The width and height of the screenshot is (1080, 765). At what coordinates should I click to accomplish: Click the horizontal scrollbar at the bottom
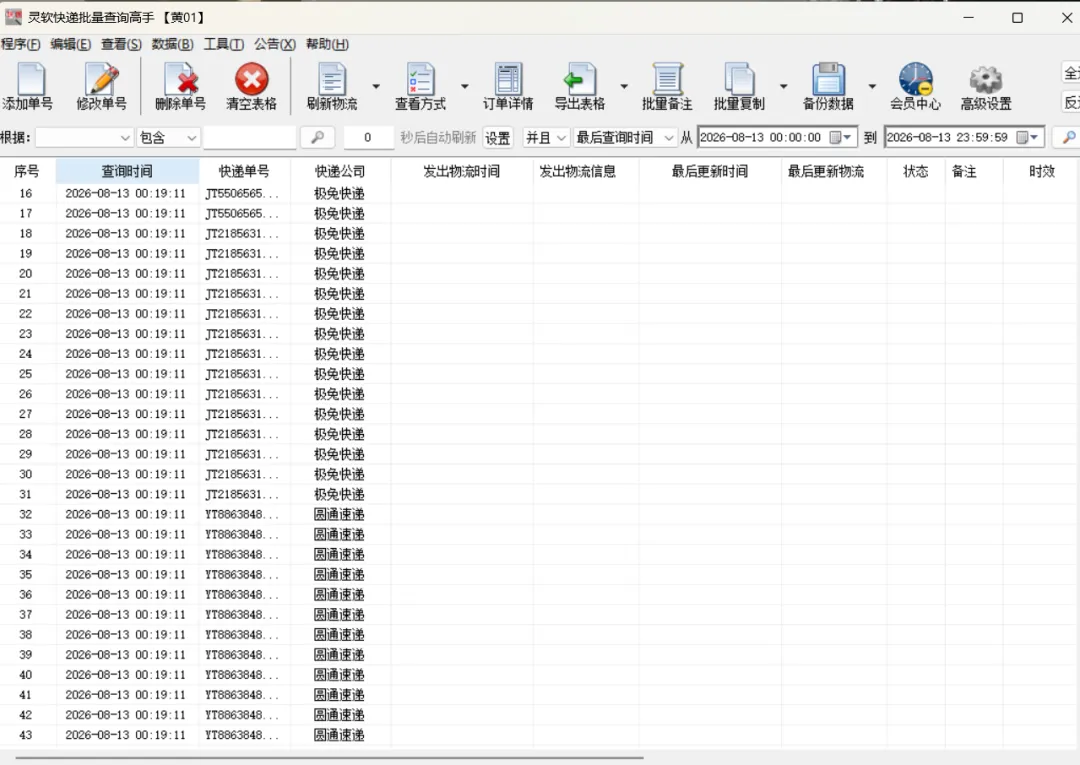click(329, 758)
